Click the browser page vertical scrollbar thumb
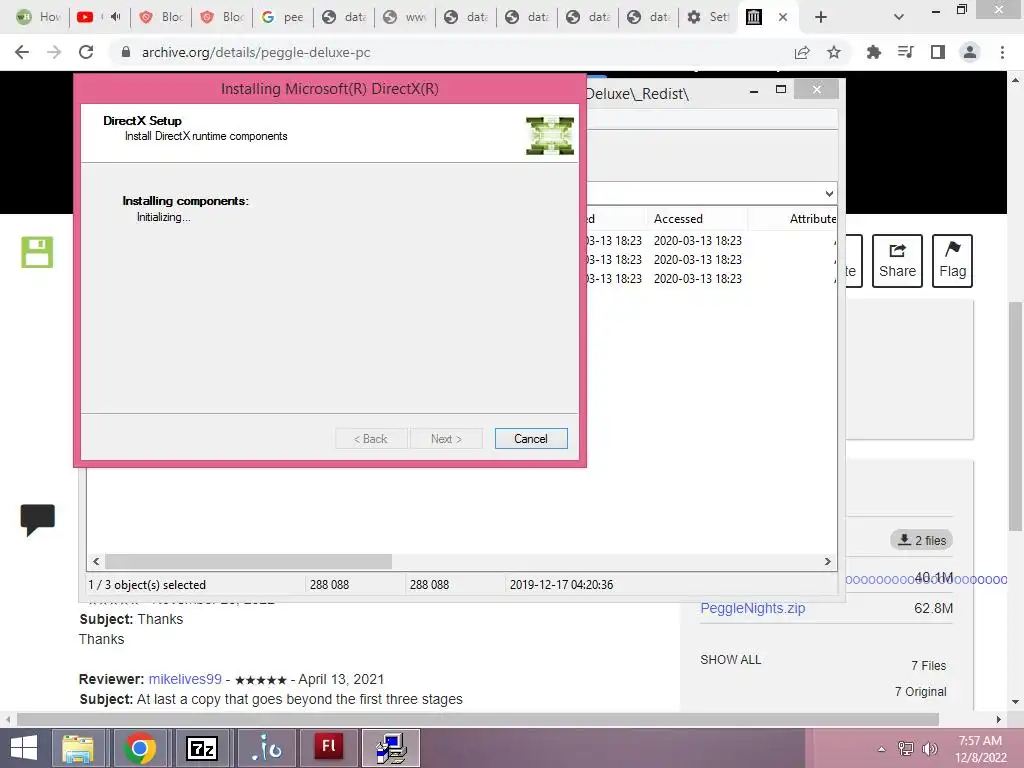 (1015, 416)
